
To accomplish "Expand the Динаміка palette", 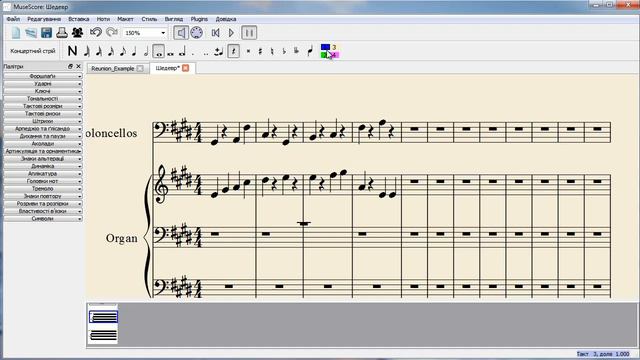I will [43, 166].
